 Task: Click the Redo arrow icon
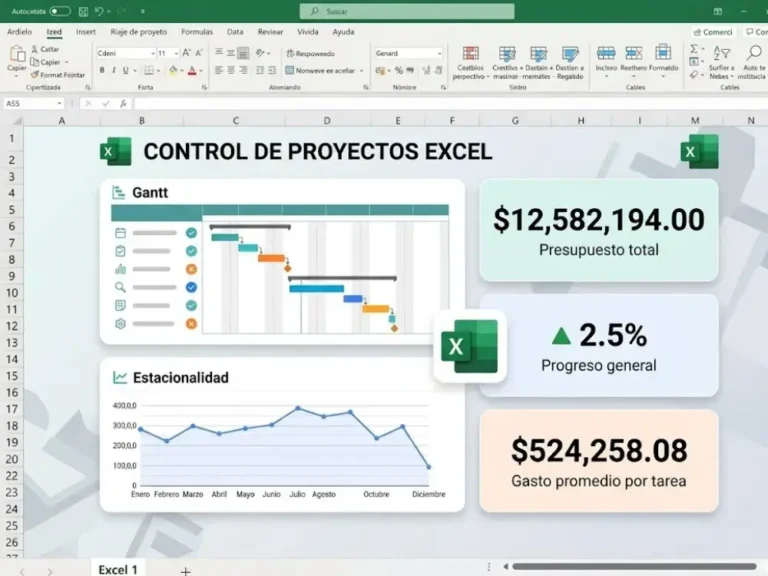pos(121,11)
